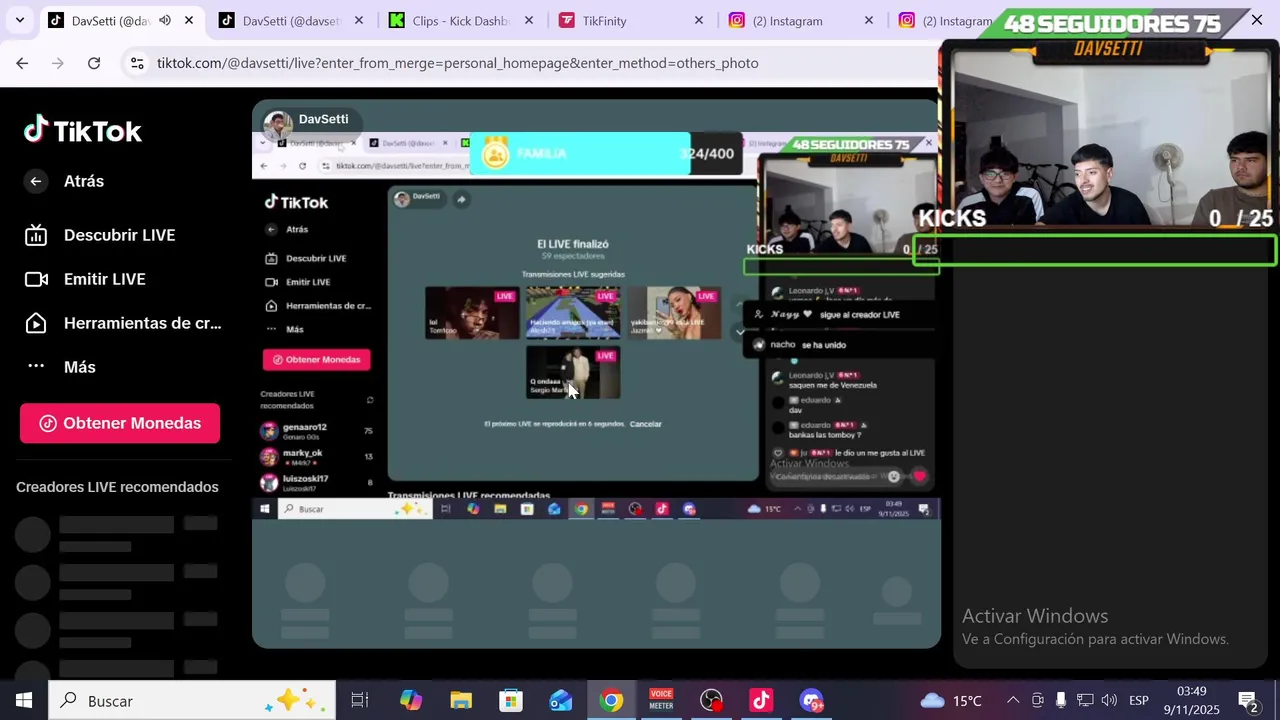Viewport: 1280px width, 720px height.
Task: Open Microsoft Store from the taskbar
Action: coord(511,700)
